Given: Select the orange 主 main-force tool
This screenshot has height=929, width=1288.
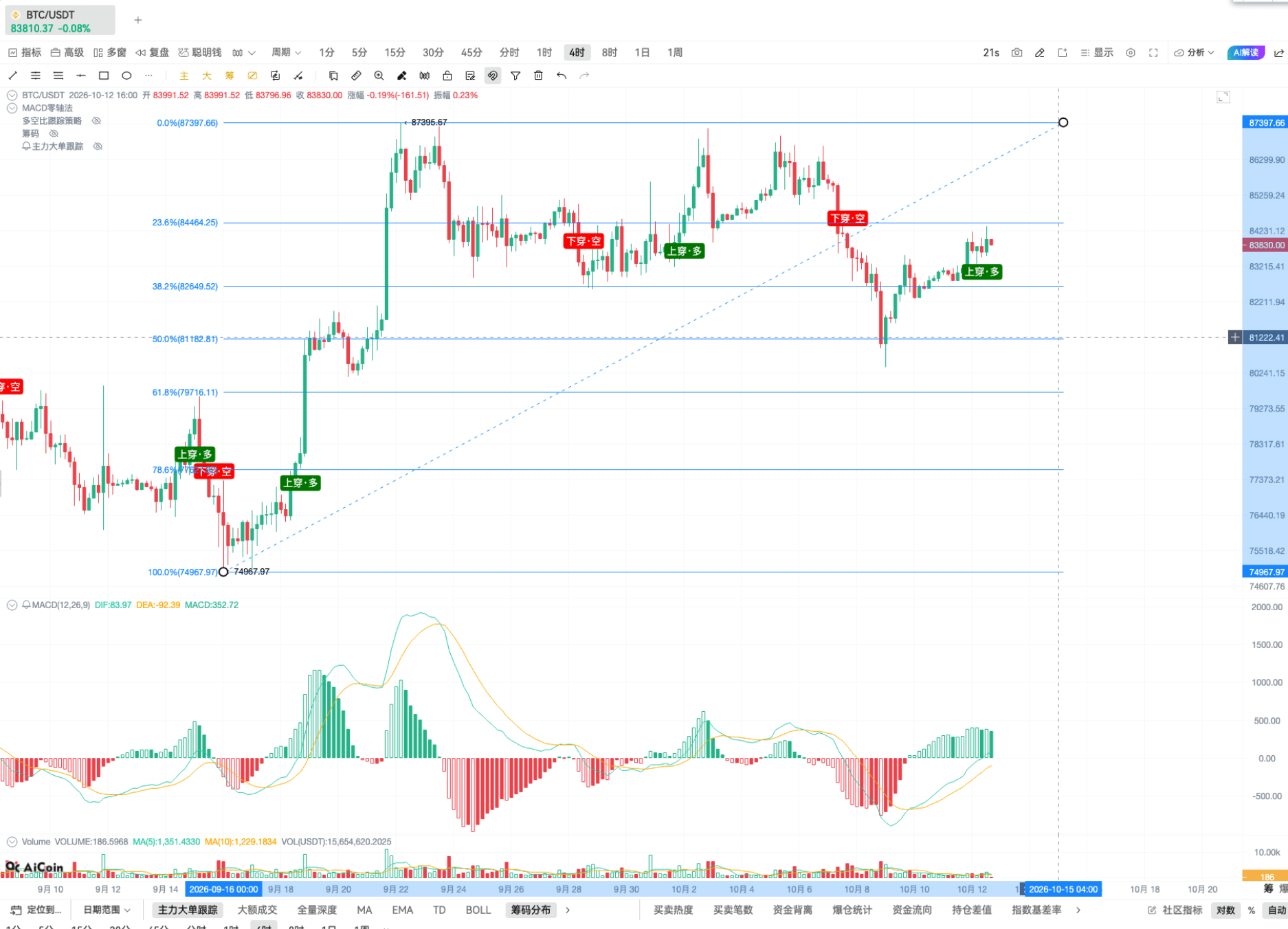Looking at the screenshot, I should pos(184,76).
